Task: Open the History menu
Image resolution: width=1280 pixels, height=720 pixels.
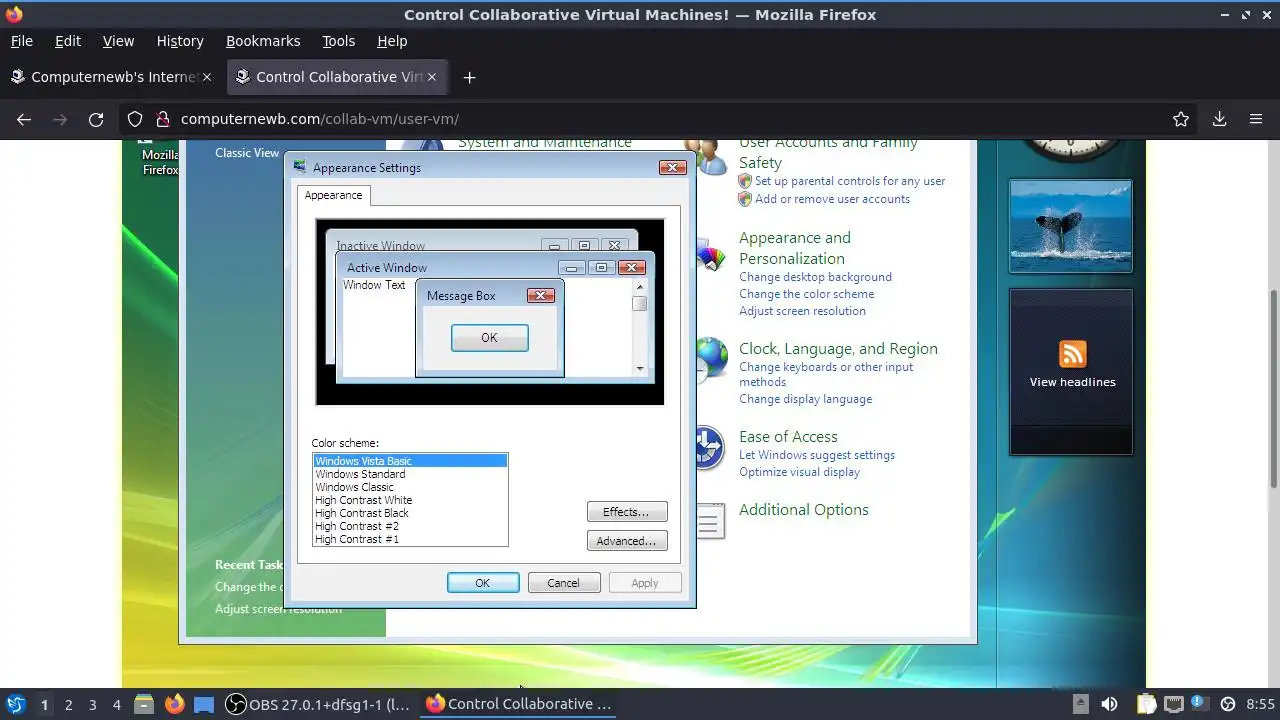Action: click(x=180, y=41)
